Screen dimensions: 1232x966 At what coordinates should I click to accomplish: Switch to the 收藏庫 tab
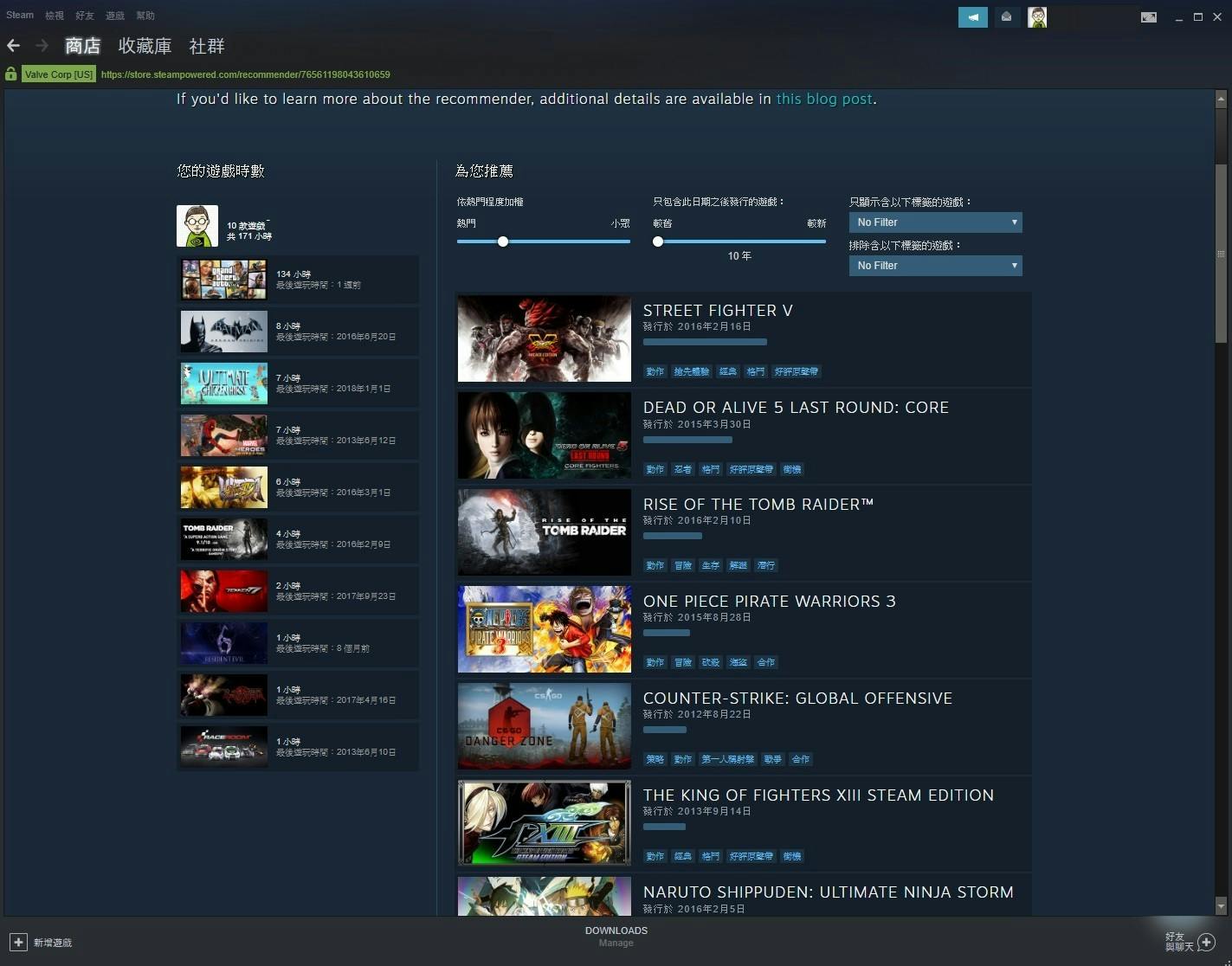click(x=145, y=46)
